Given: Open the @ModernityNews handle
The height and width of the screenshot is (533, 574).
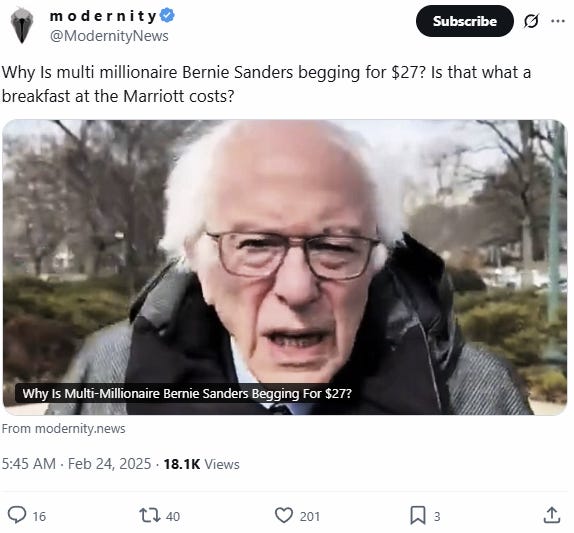Looking at the screenshot, I should [109, 36].
